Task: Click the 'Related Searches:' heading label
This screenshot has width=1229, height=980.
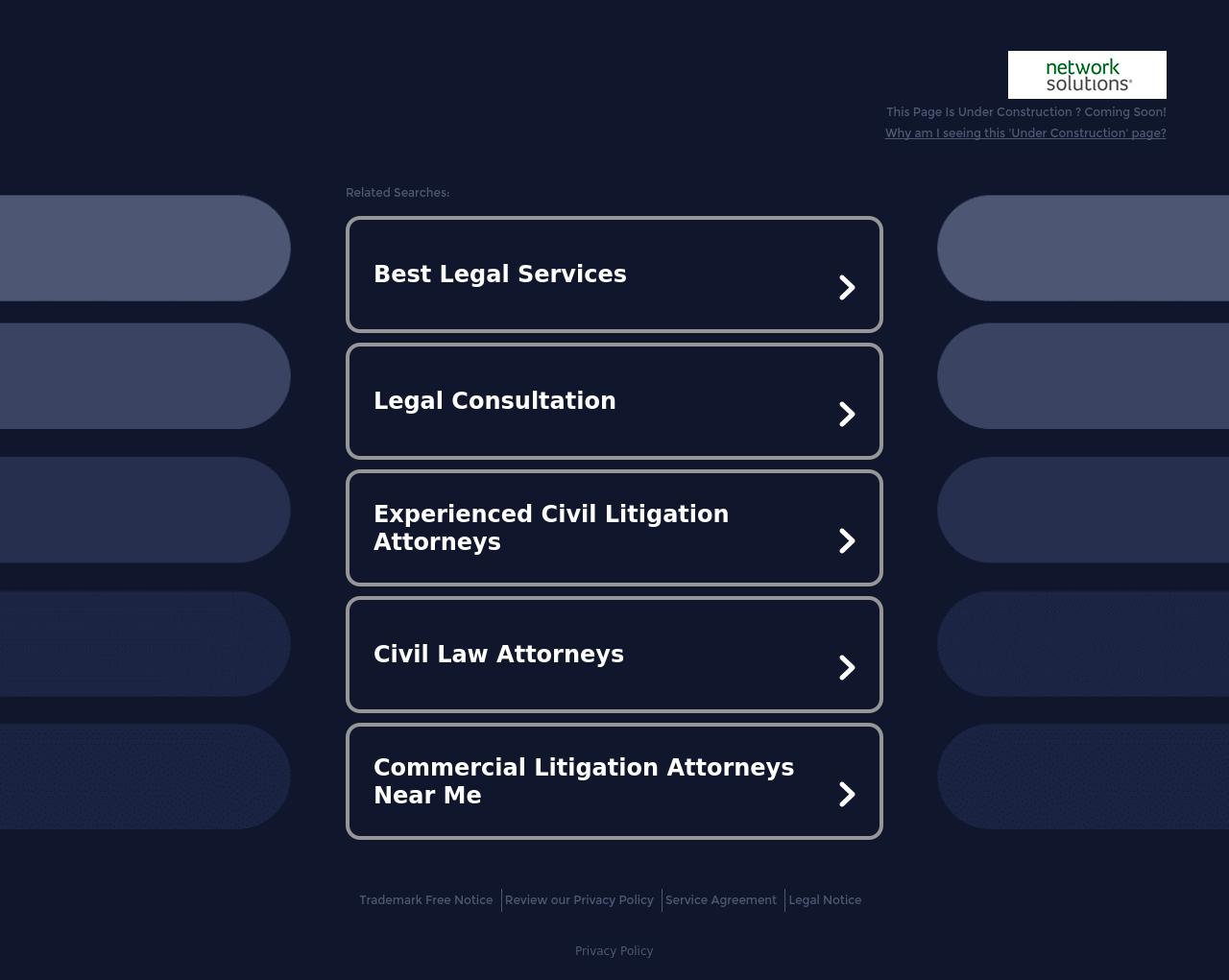Action: tap(398, 193)
